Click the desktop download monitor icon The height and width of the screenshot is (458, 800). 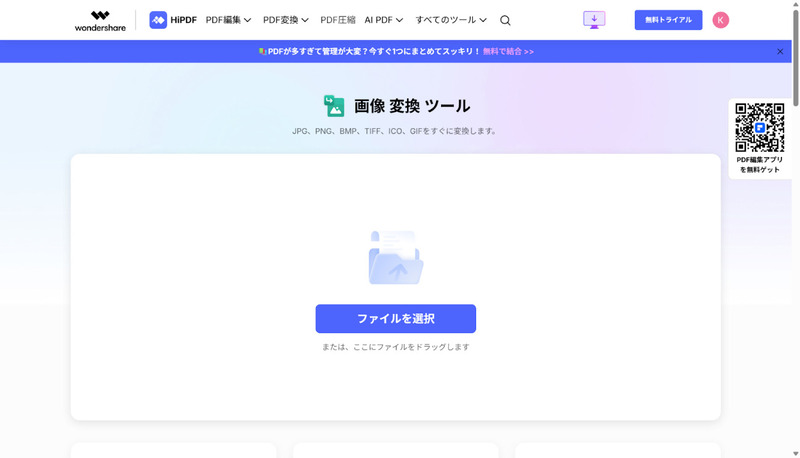[x=594, y=20]
